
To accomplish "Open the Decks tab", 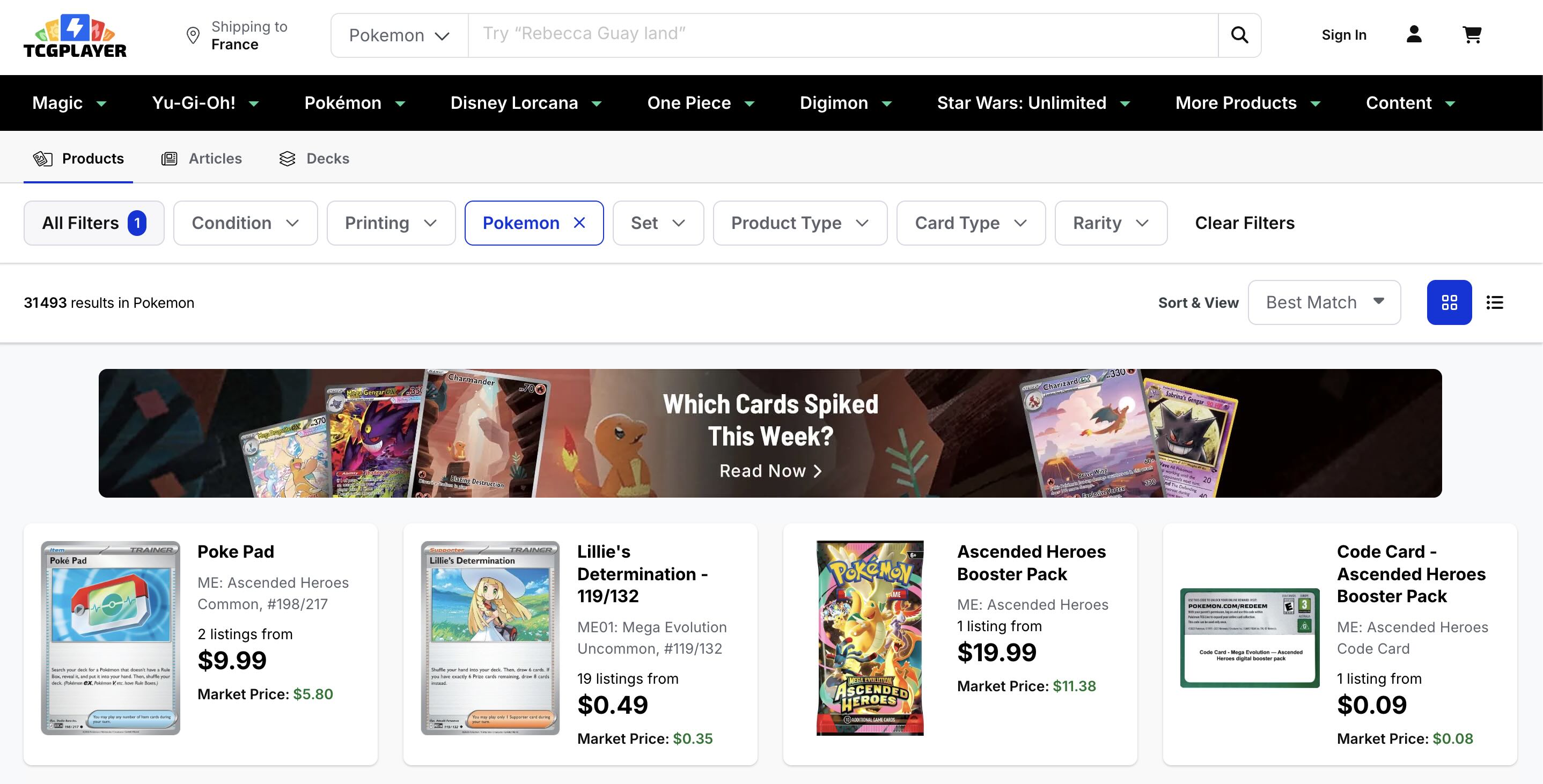I will 314,159.
